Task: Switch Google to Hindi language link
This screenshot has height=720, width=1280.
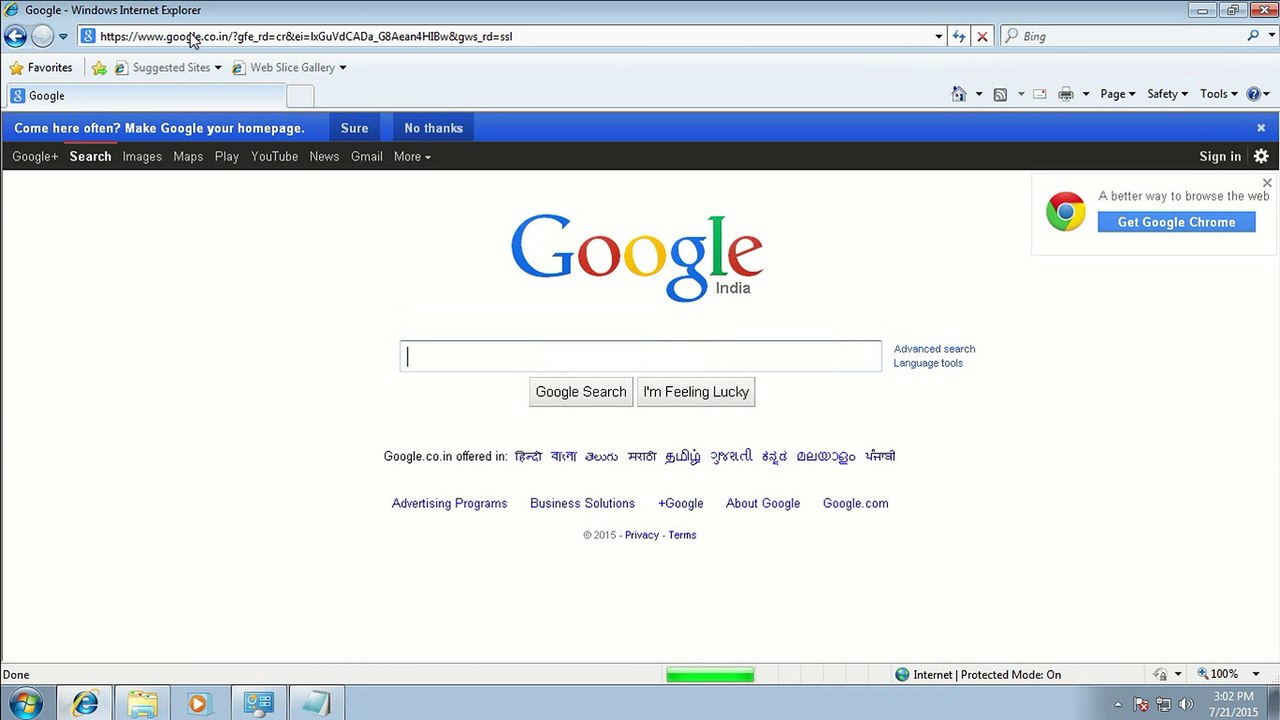Action: [x=528, y=456]
